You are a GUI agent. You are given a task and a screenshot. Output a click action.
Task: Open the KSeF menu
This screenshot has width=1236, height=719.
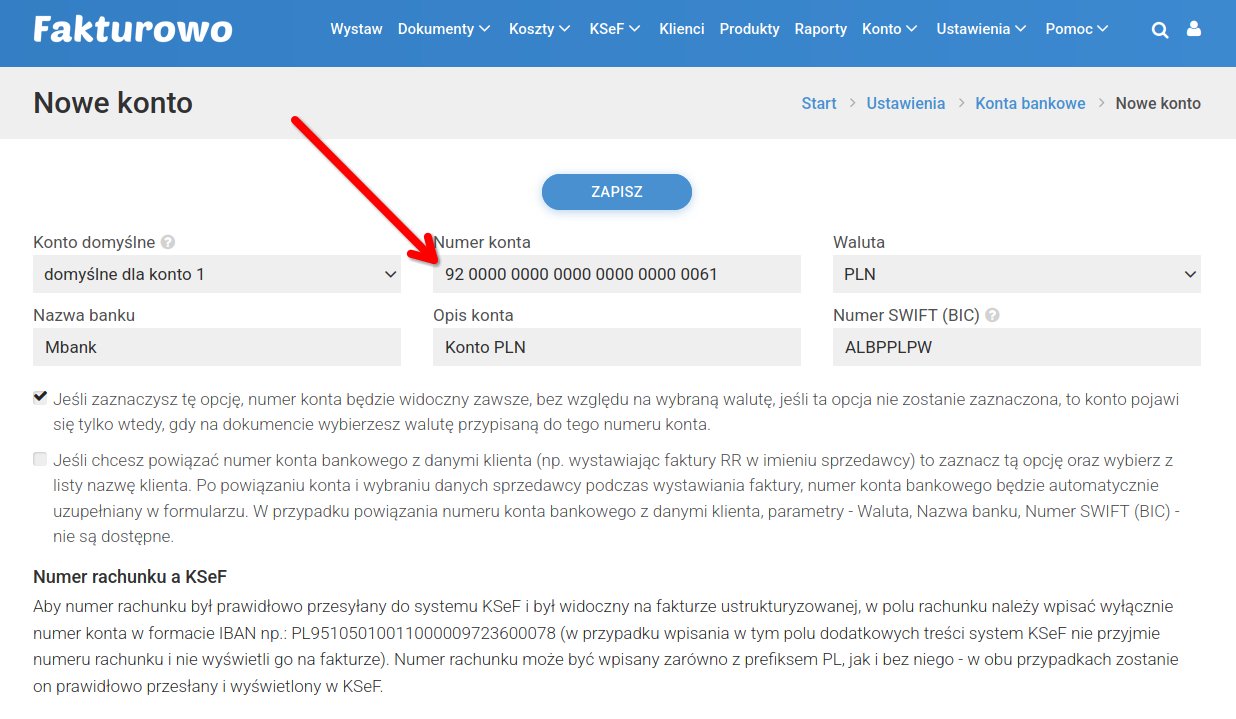coord(614,29)
